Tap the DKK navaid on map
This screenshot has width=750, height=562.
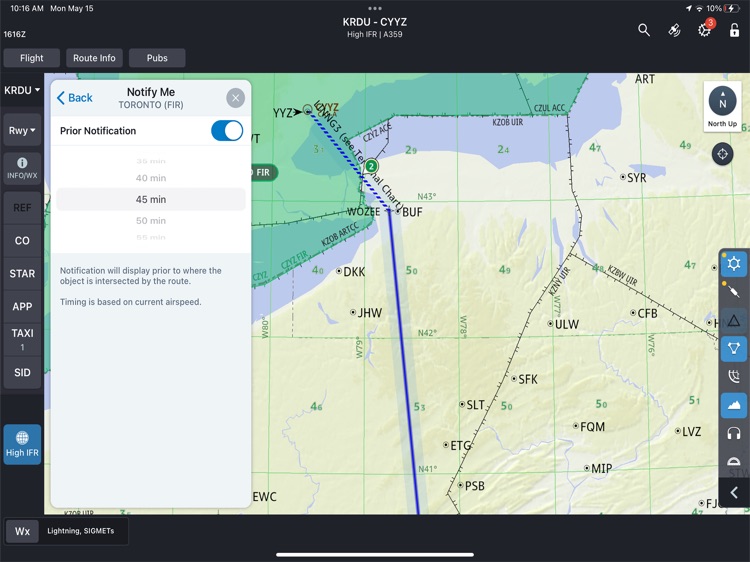pyautogui.click(x=351, y=272)
